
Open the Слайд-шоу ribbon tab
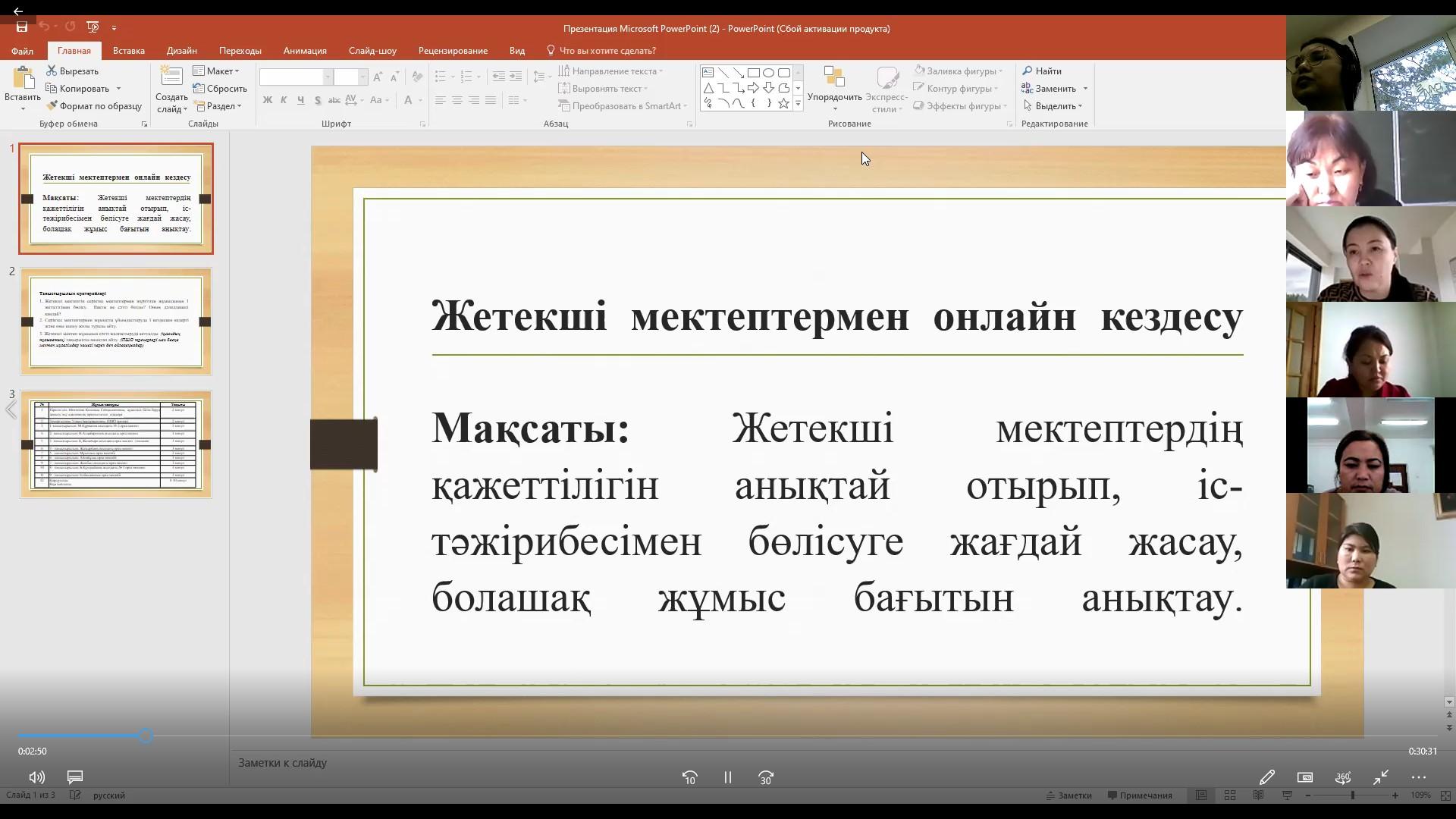(x=372, y=51)
